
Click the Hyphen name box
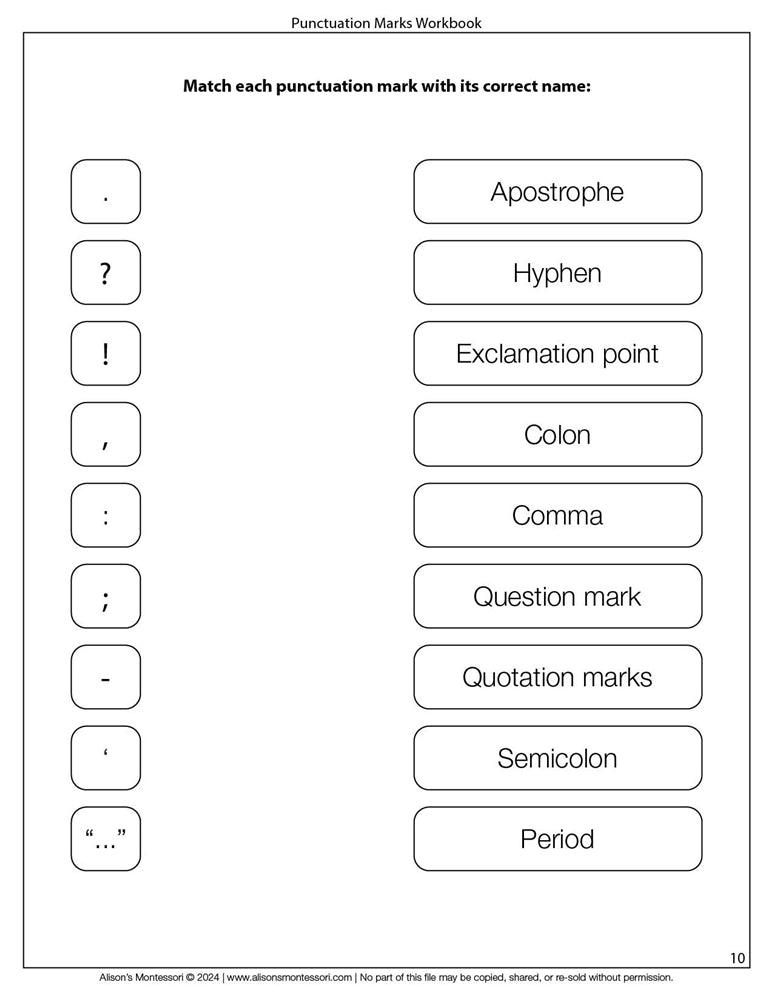point(557,273)
